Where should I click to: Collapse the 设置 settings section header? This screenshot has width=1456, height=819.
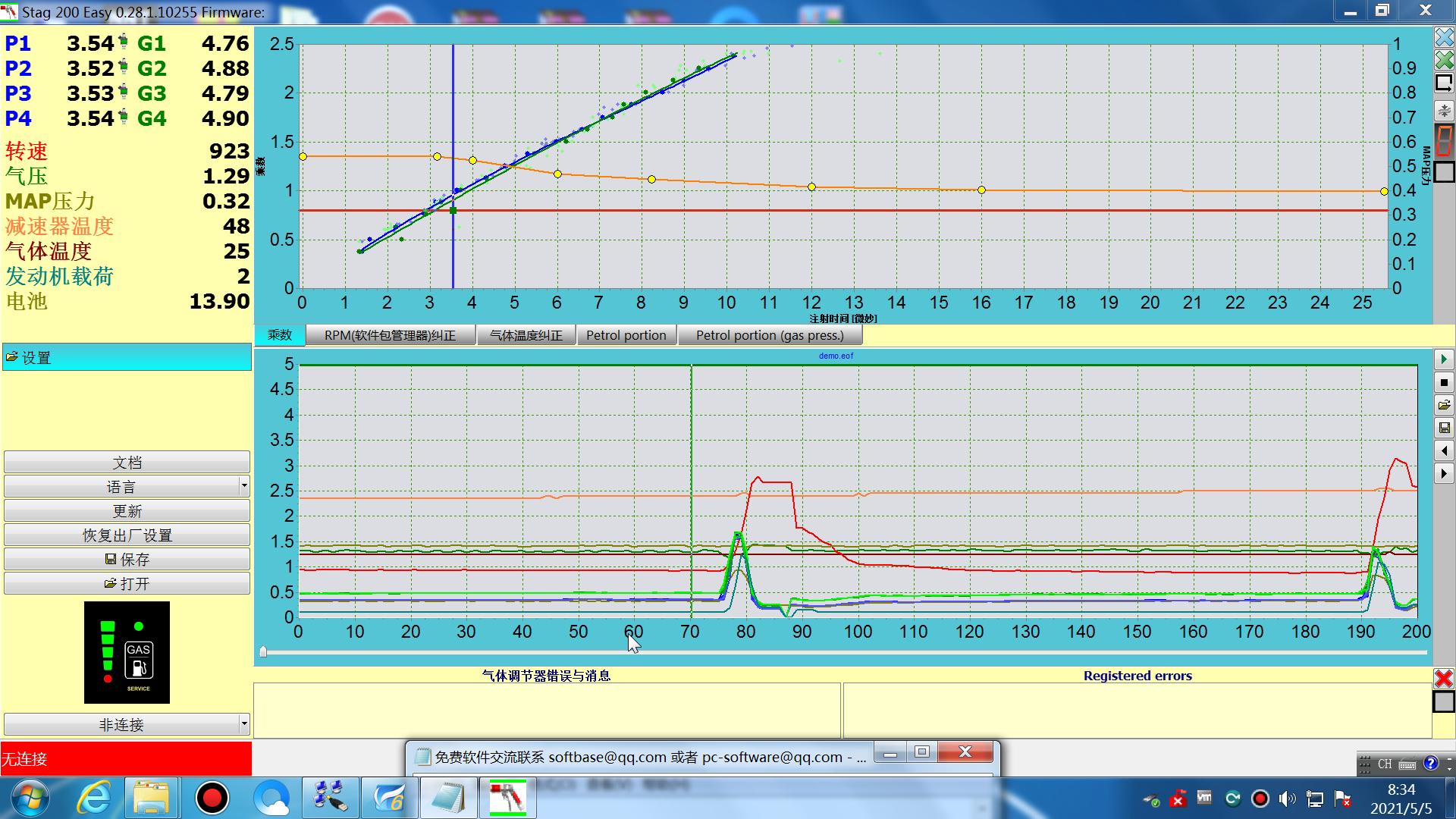[x=127, y=357]
